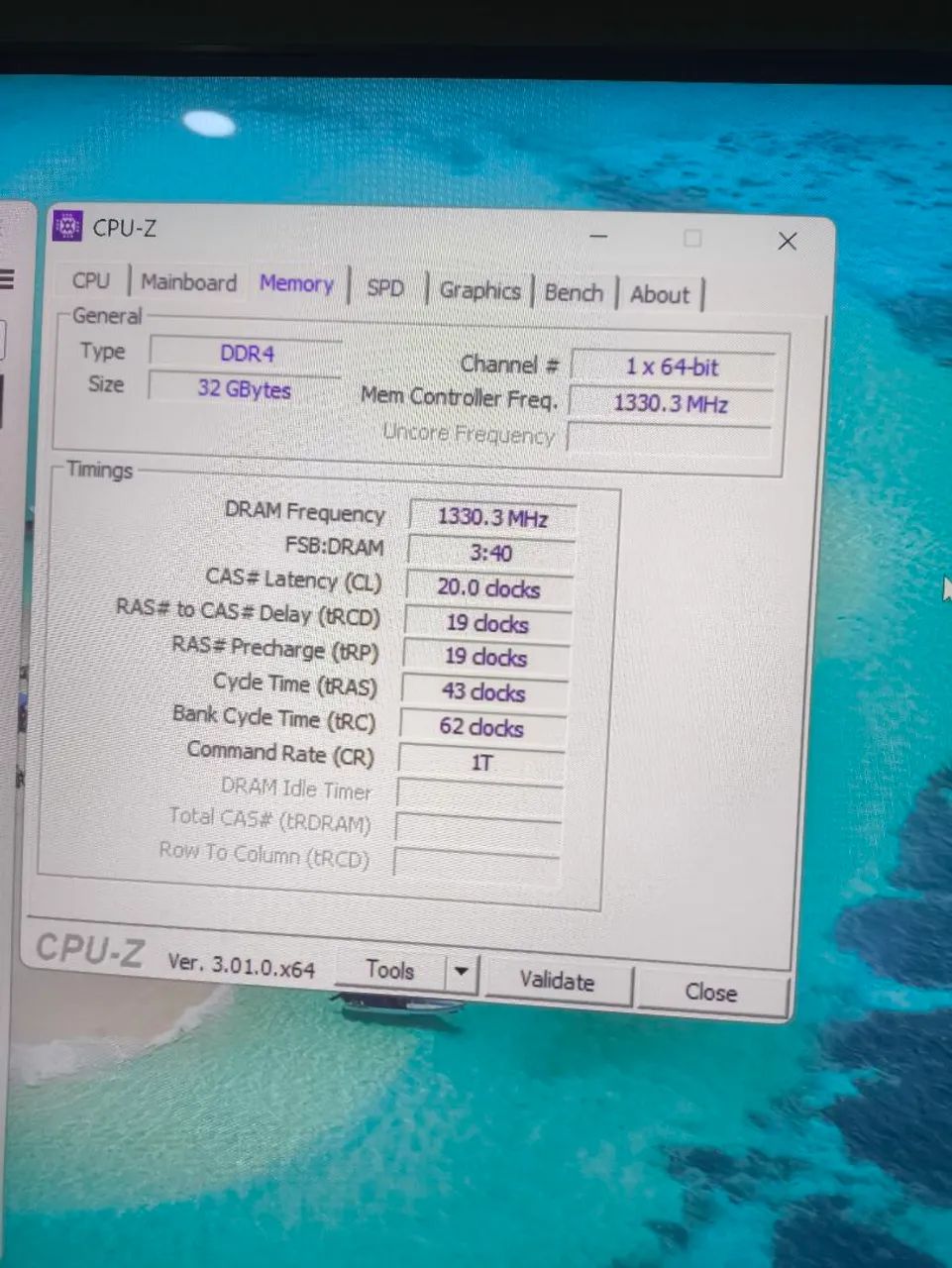Click the Close button at bottom
This screenshot has height=1268, width=952.
point(710,992)
